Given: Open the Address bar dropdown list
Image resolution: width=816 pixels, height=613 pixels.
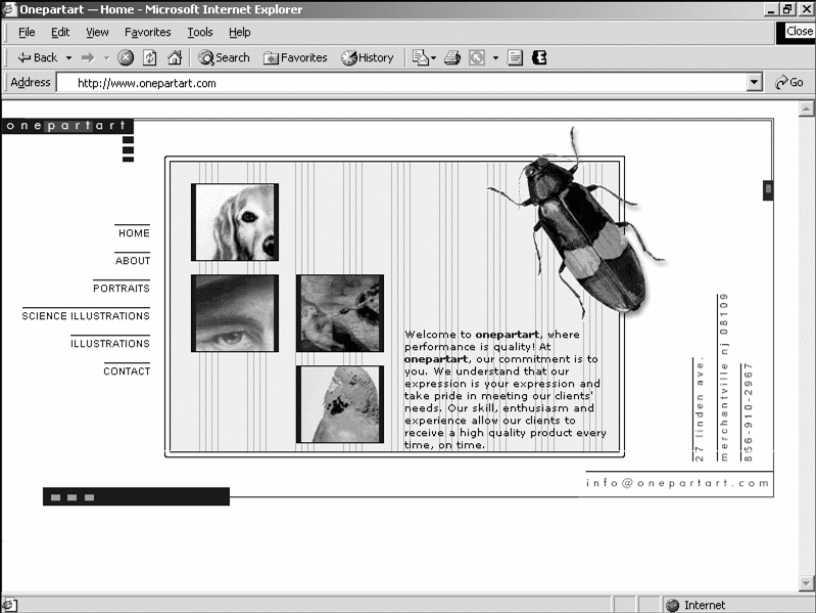Looking at the screenshot, I should [755, 83].
